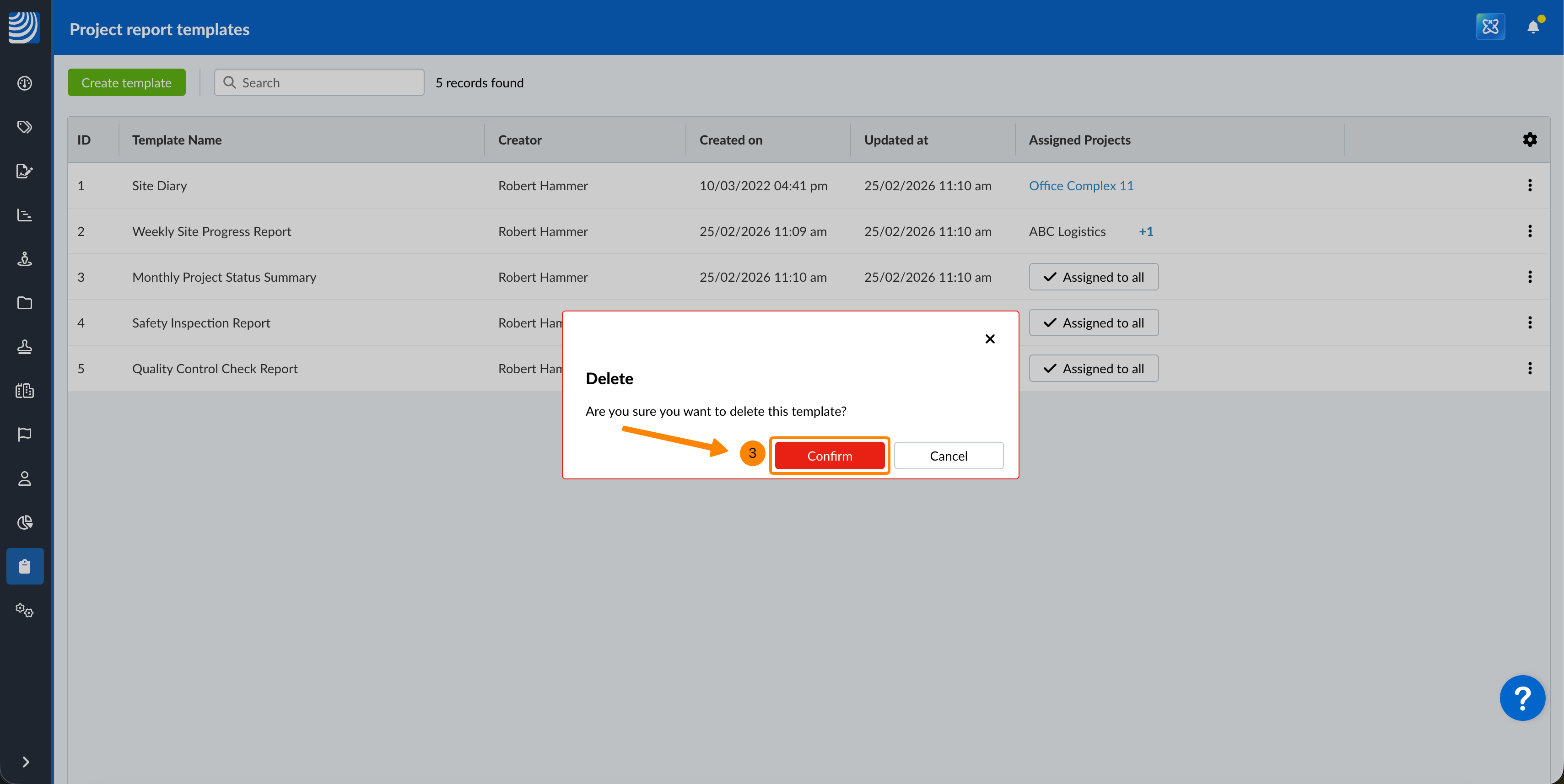The width and height of the screenshot is (1564, 784).
Task: Open three-dot menu for Quality Control Check Report
Action: click(1529, 368)
